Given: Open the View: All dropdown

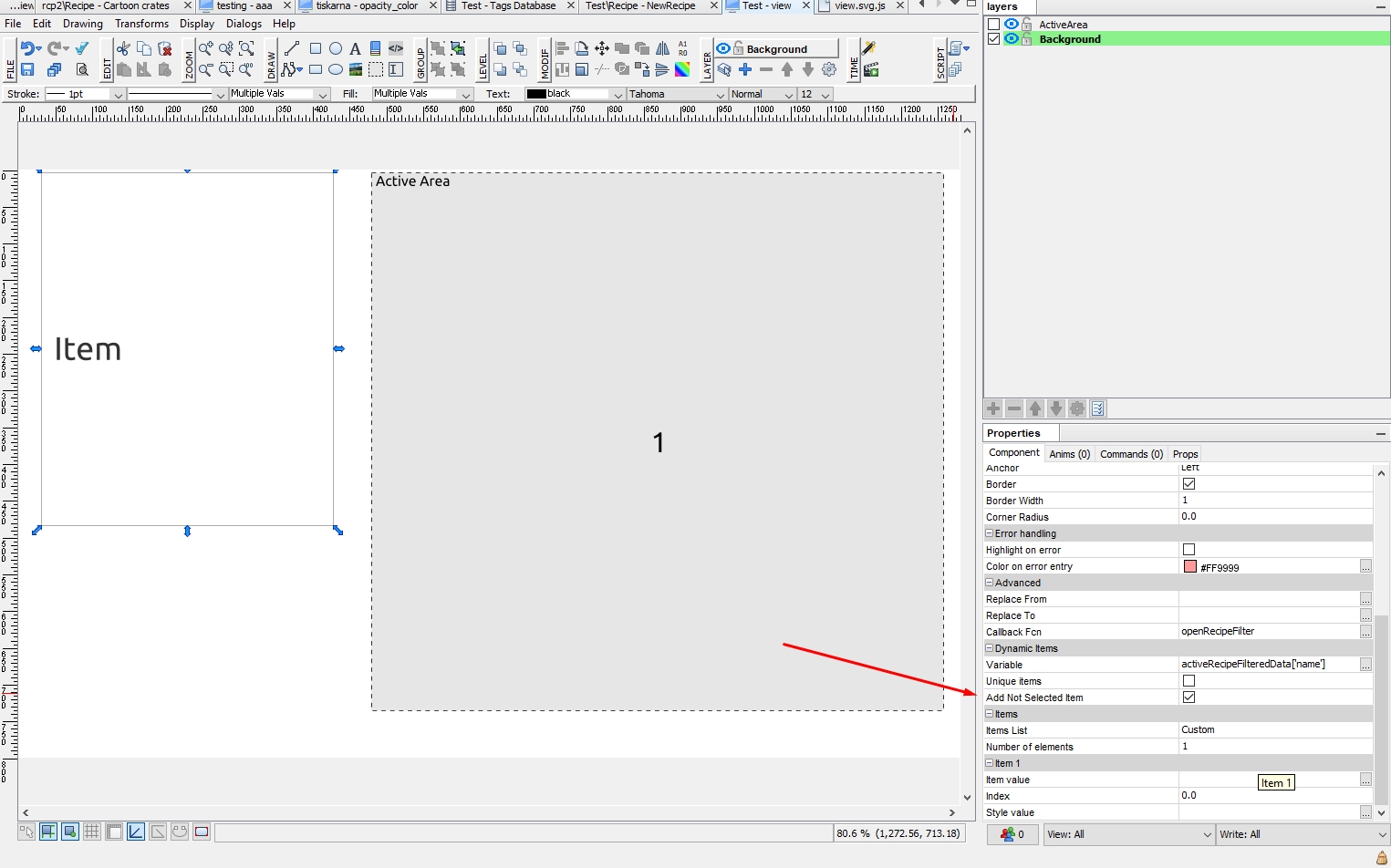Looking at the screenshot, I should point(1129,834).
